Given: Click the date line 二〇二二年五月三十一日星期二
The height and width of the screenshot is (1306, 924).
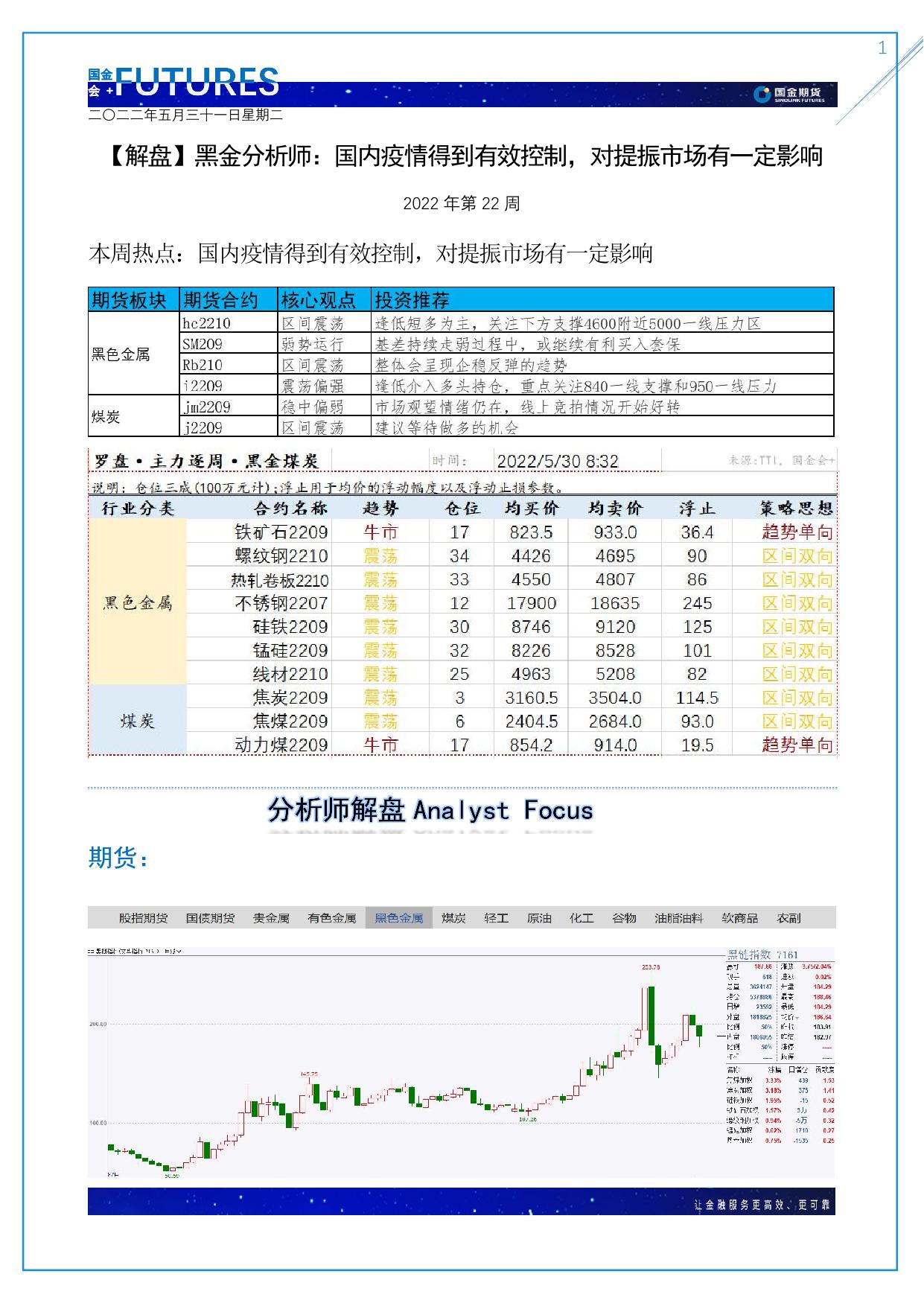Looking at the screenshot, I should coord(185,115).
